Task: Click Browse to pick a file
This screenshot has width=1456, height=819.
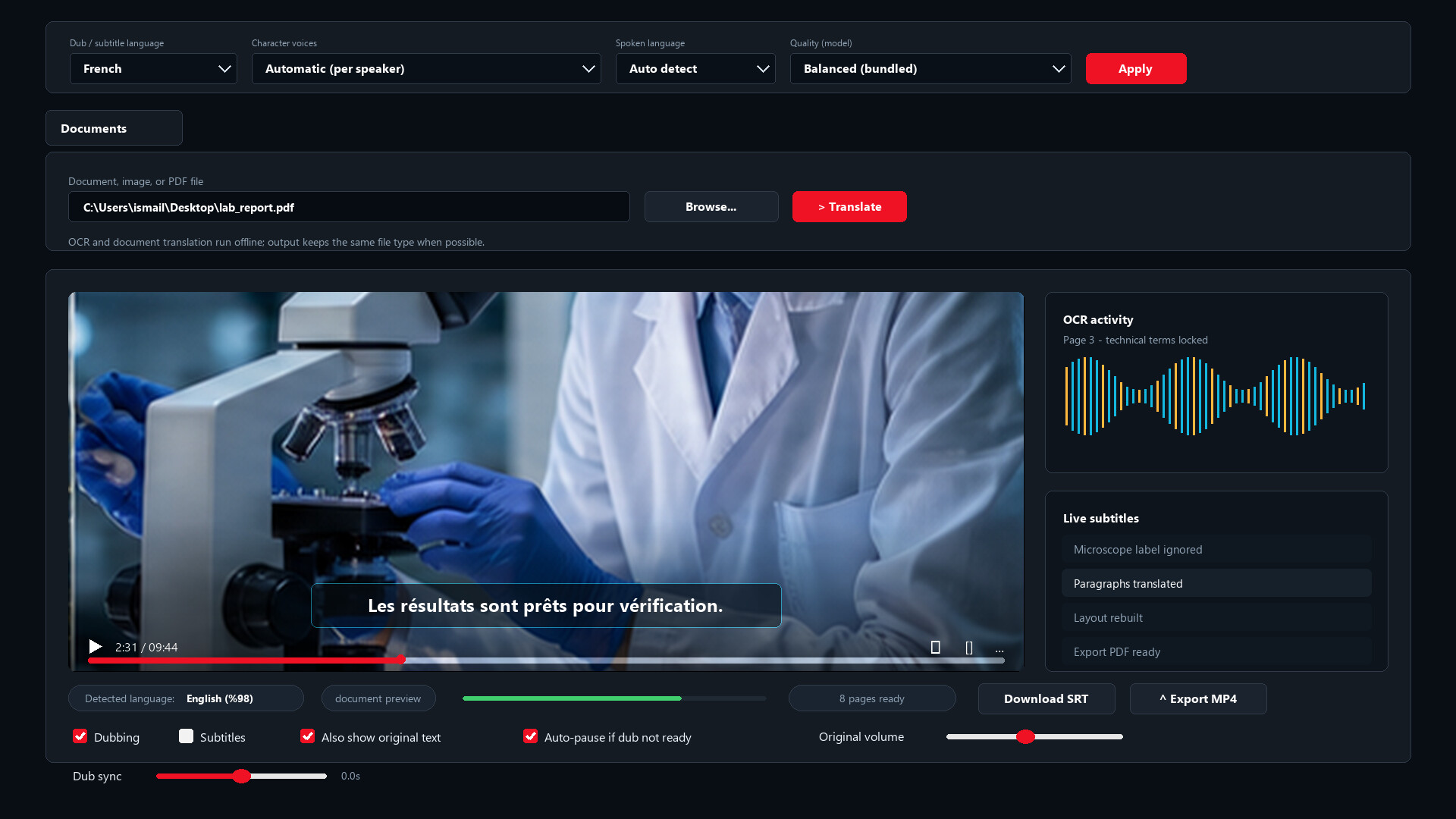Action: coord(711,207)
